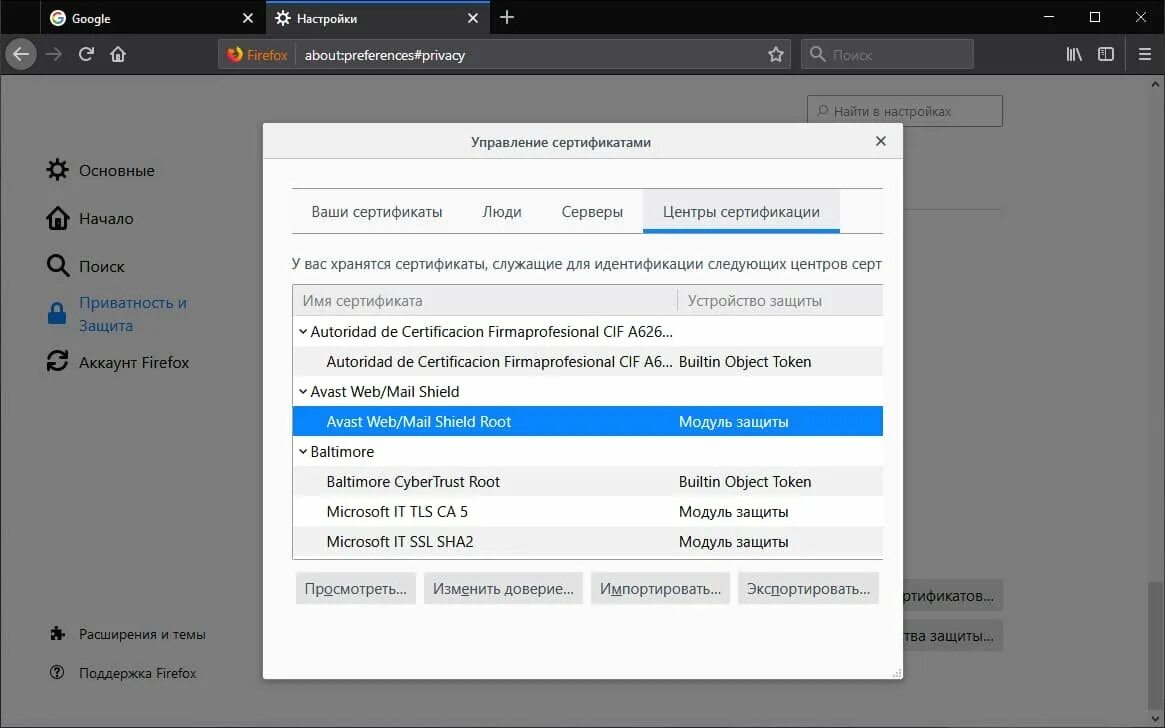Select Autoridad de Certificacion Builtin Object Token row
This screenshot has height=728, width=1165.
[x=588, y=362]
